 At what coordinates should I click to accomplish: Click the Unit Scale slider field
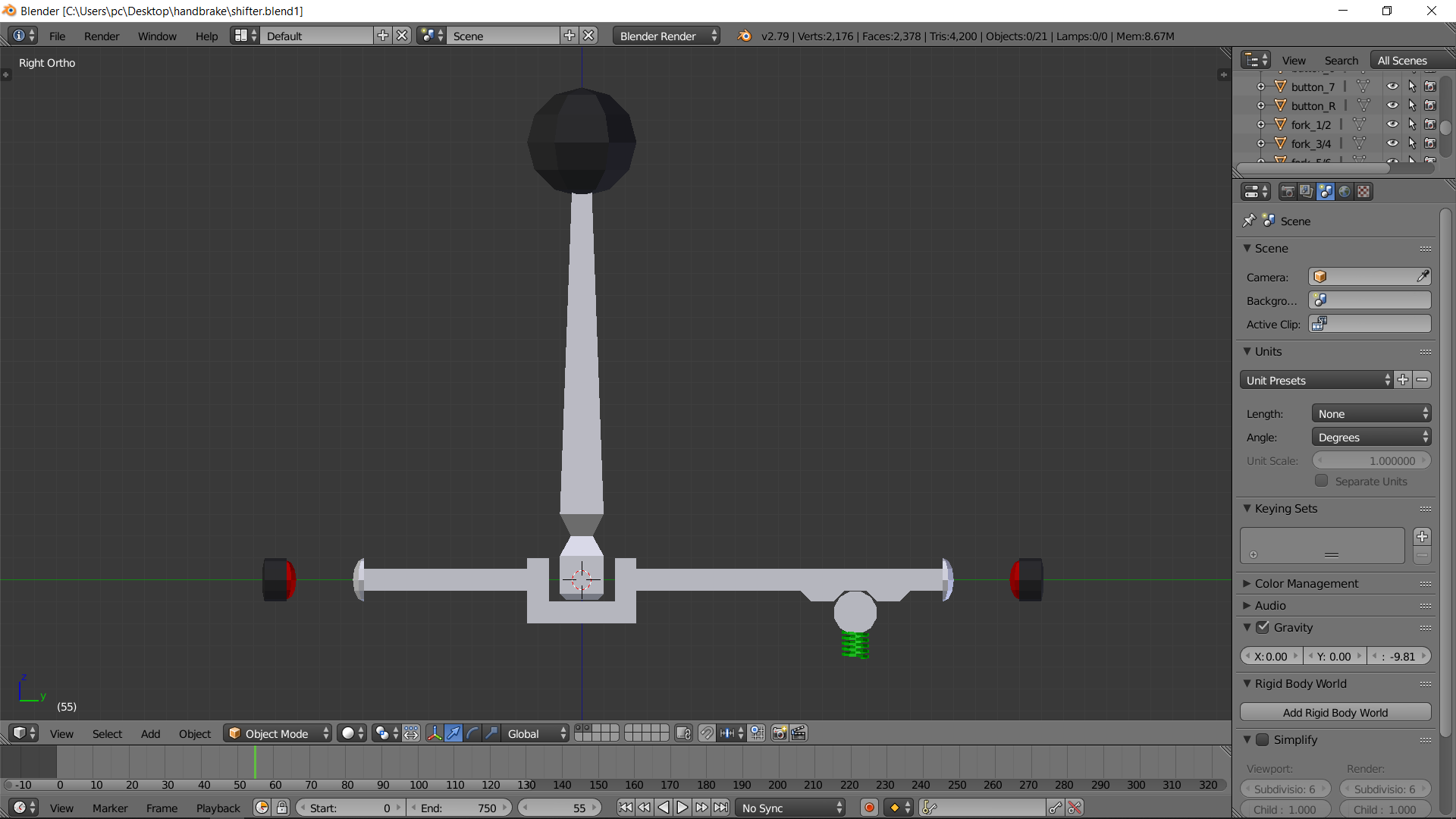pyautogui.click(x=1371, y=460)
